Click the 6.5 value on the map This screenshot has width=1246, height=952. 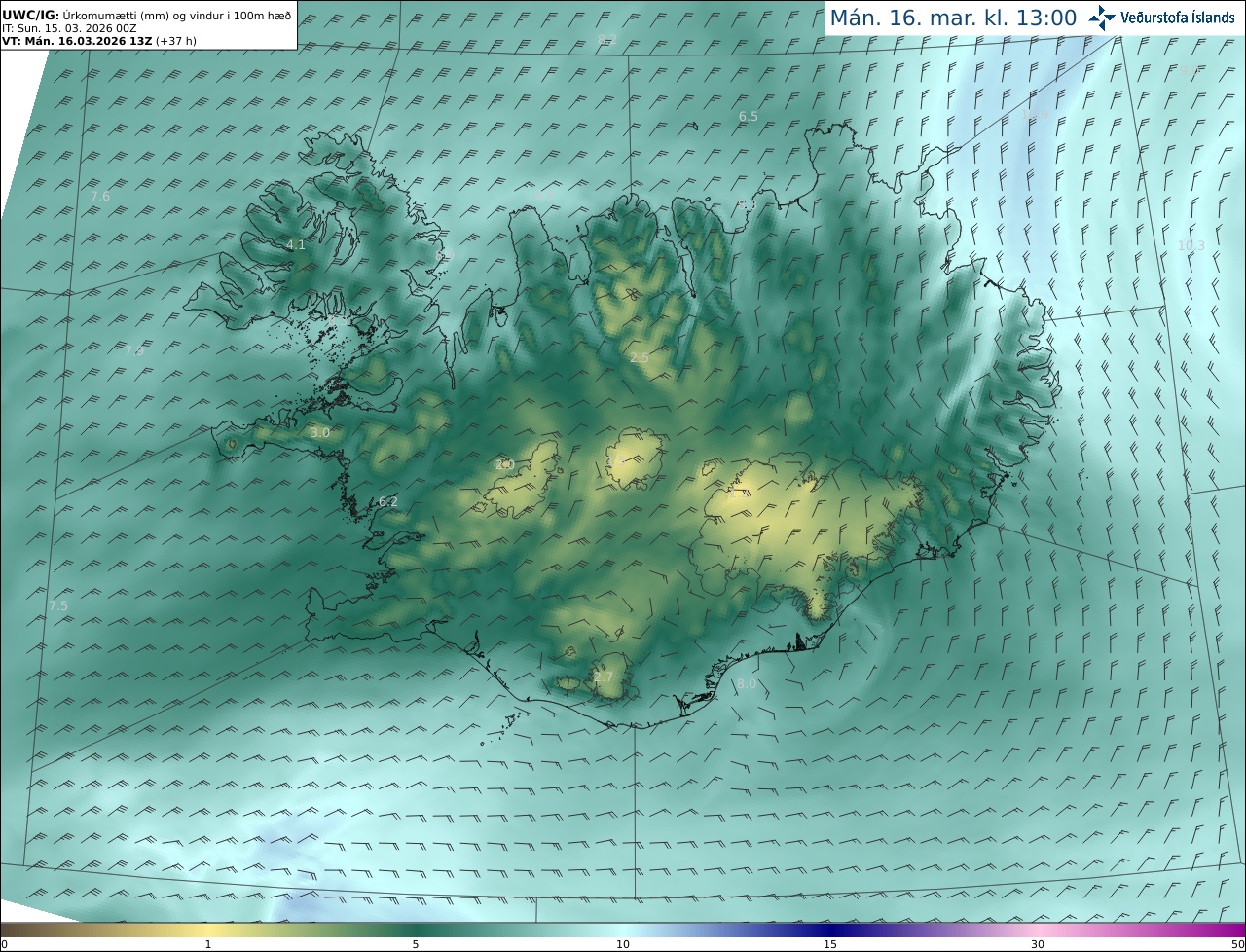(748, 116)
